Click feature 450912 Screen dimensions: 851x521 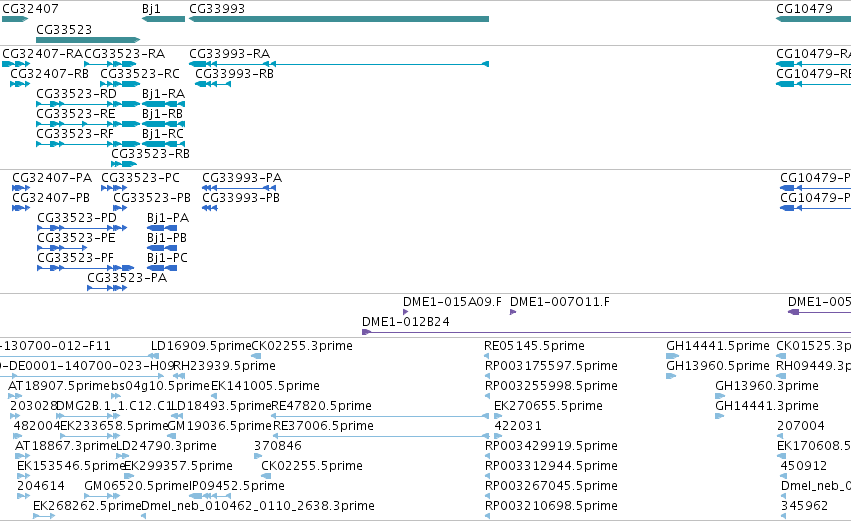pos(803,466)
